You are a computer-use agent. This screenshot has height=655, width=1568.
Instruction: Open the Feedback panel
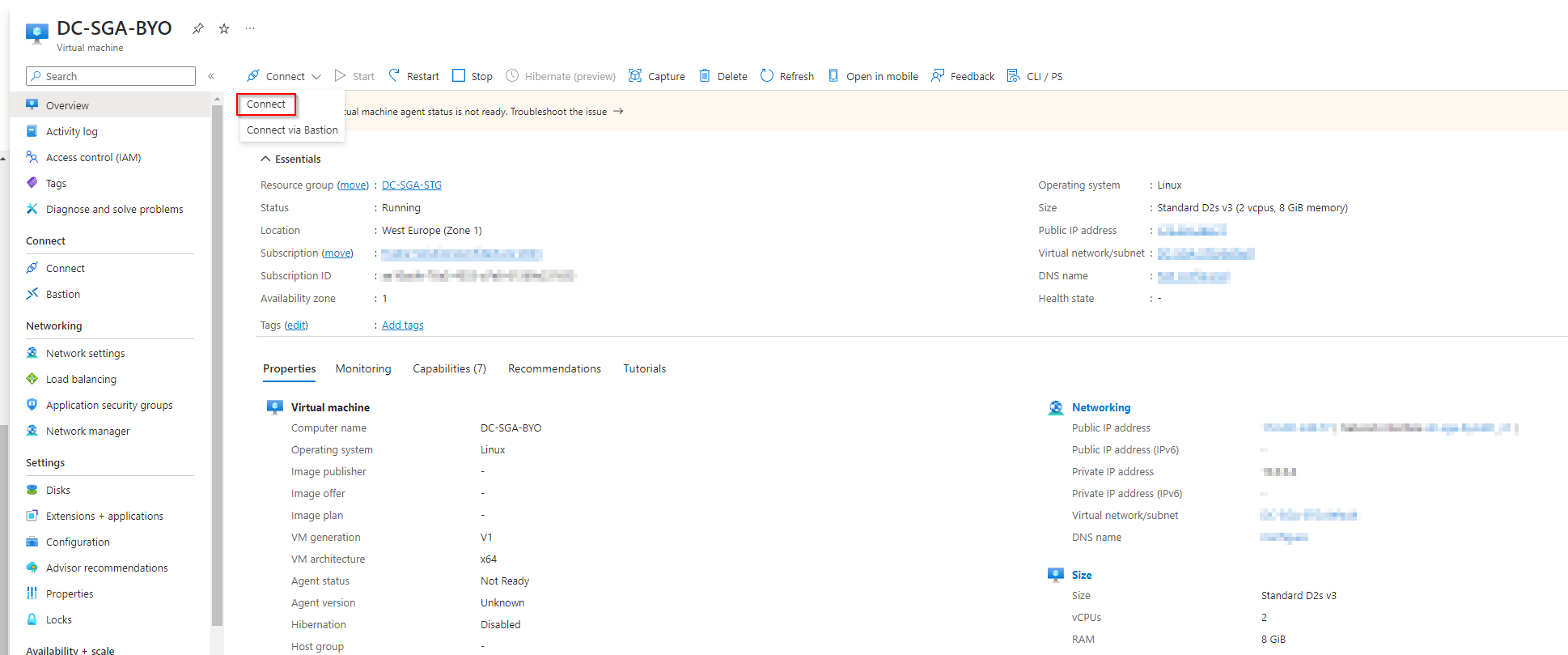963,76
